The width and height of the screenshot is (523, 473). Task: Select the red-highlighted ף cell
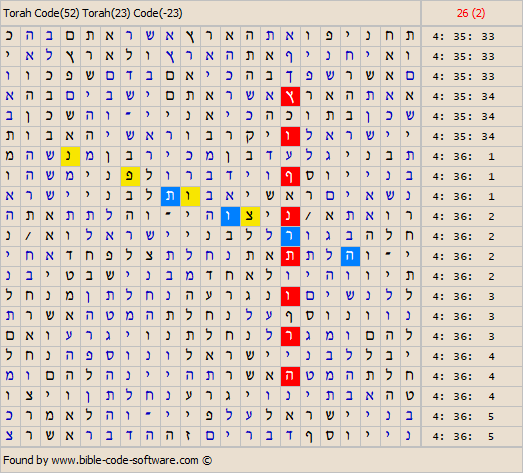(x=290, y=176)
